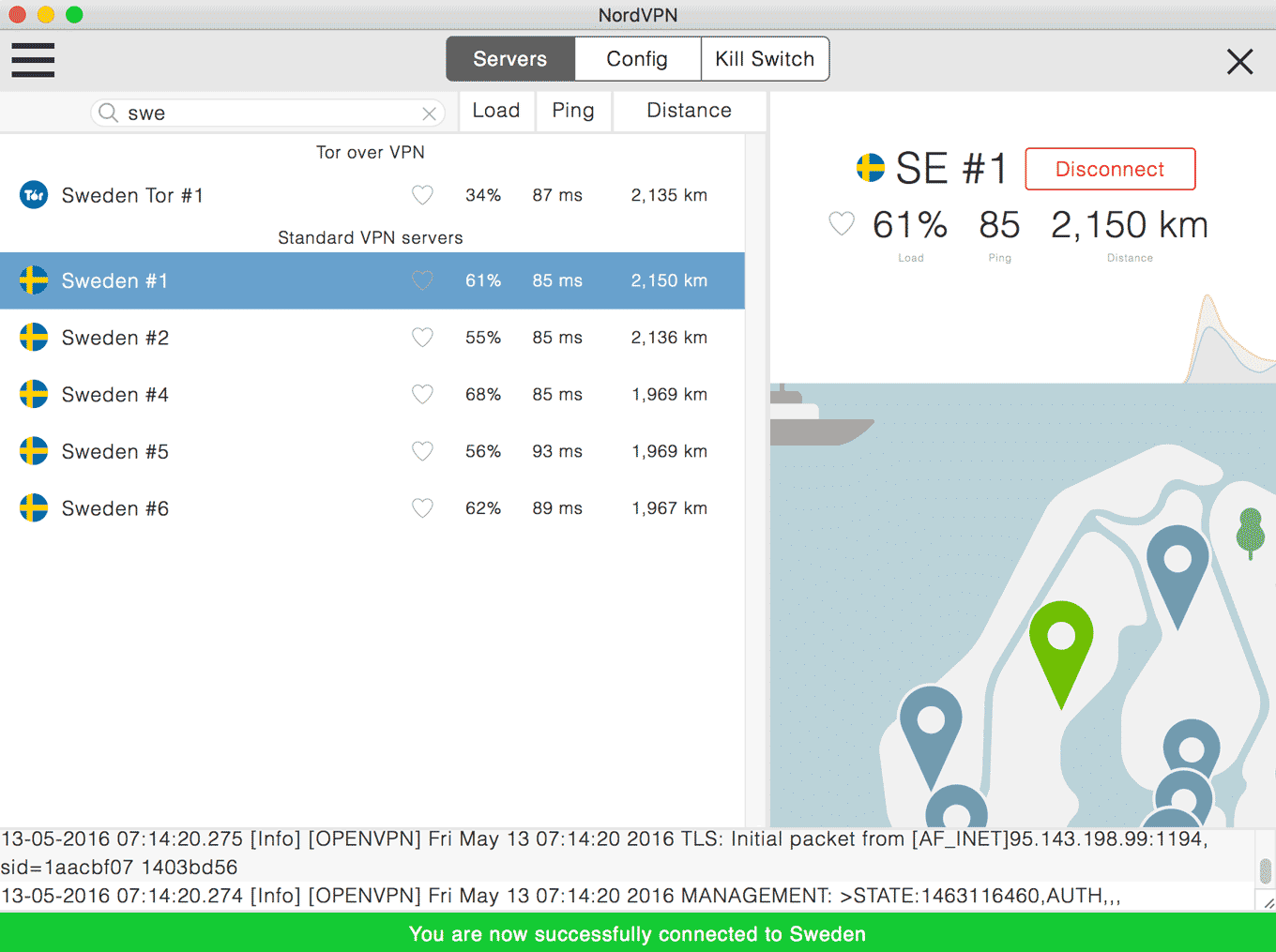Click the Swedish flag of Sweden #5 row
The height and width of the screenshot is (952, 1276).
(34, 451)
